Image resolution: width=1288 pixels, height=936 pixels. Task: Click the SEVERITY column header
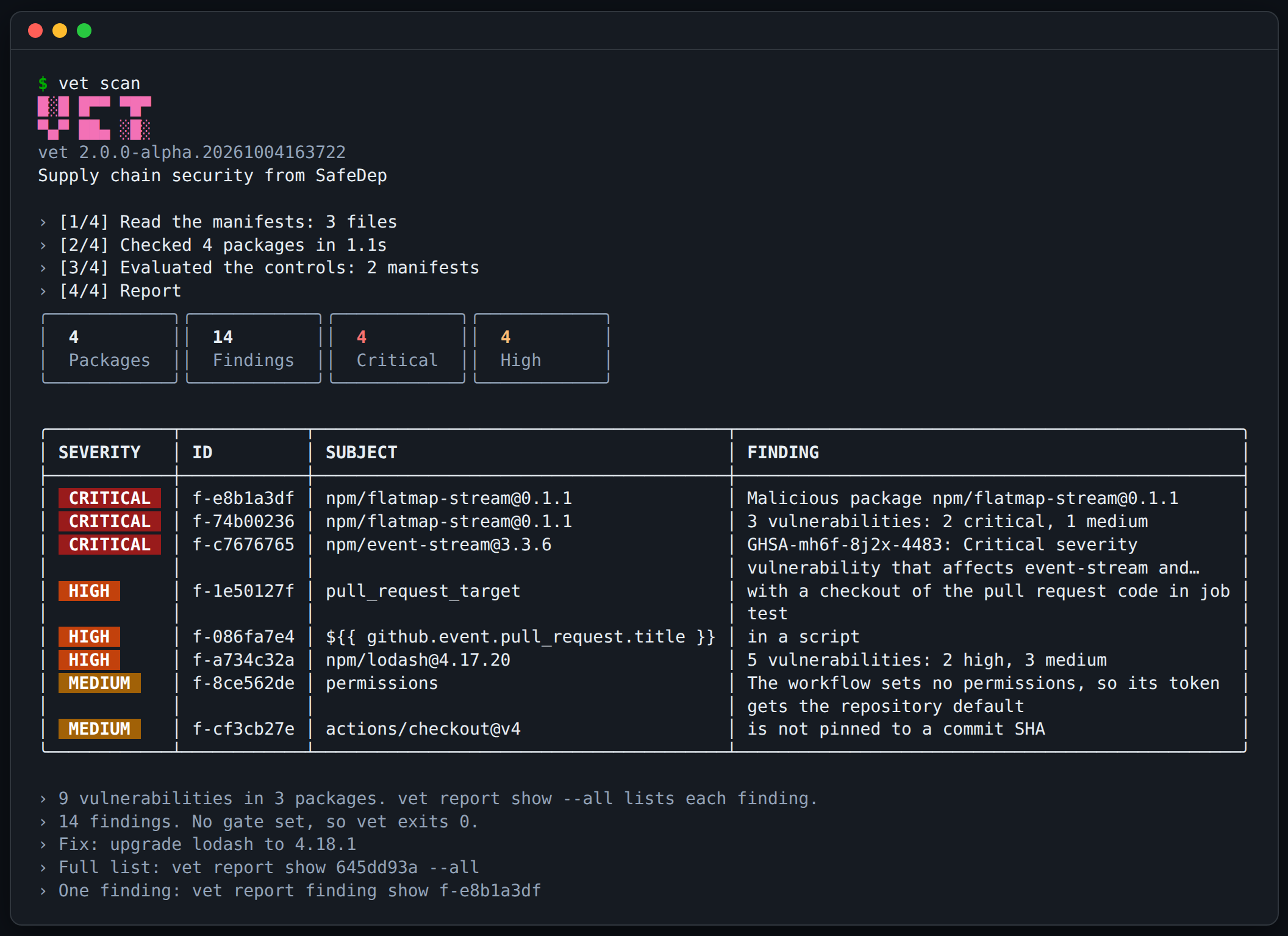[99, 452]
